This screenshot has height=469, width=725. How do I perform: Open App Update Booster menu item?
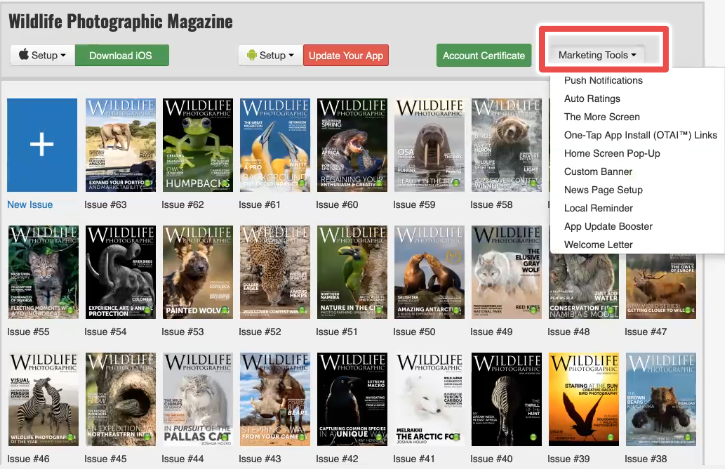[608, 226]
